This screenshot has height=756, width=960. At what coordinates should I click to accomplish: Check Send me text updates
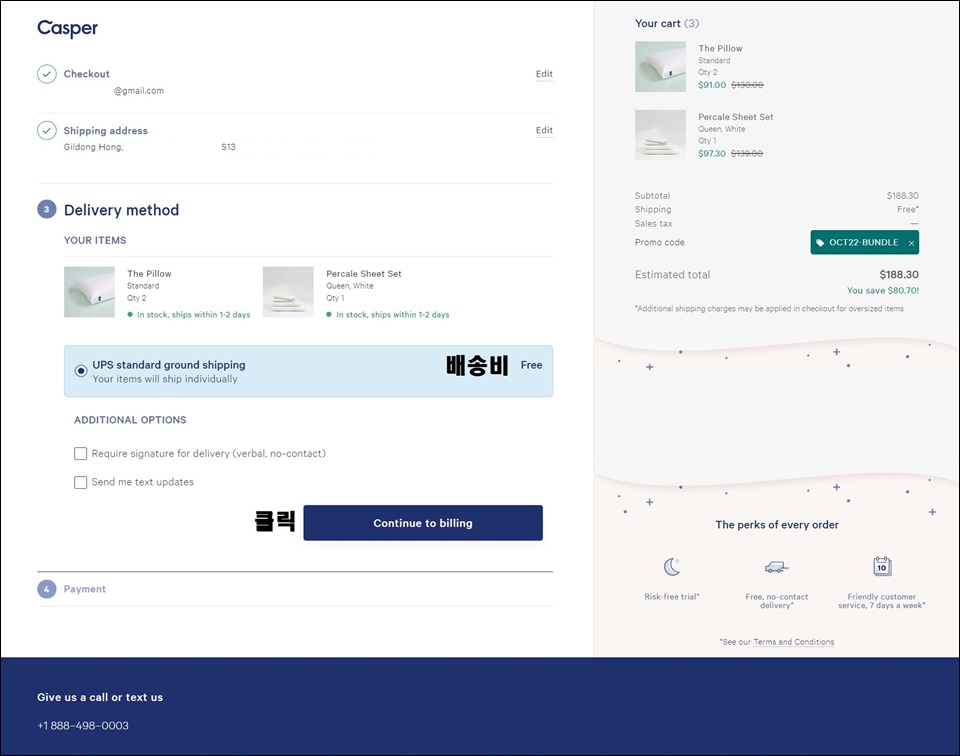tap(80, 482)
